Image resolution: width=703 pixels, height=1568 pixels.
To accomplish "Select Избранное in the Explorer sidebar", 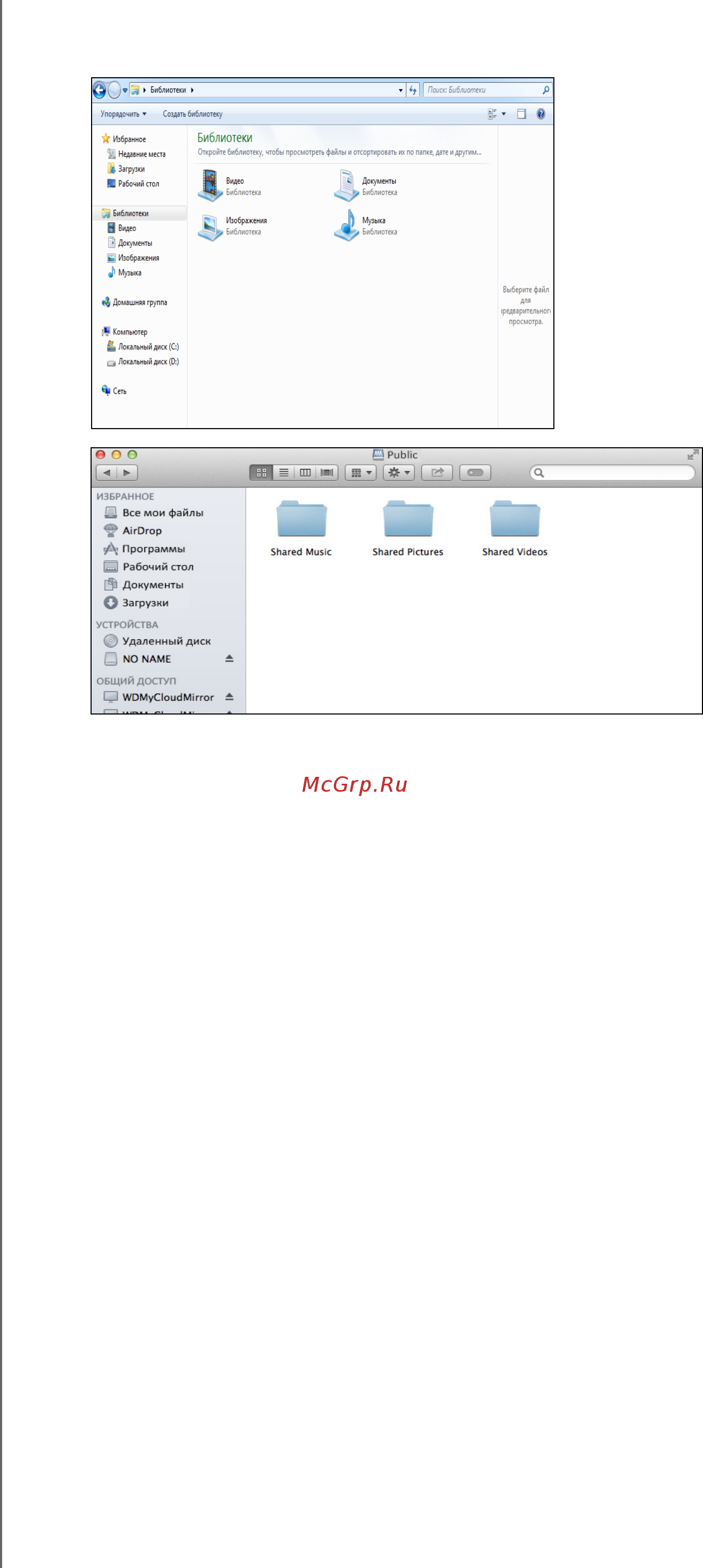I will (124, 139).
